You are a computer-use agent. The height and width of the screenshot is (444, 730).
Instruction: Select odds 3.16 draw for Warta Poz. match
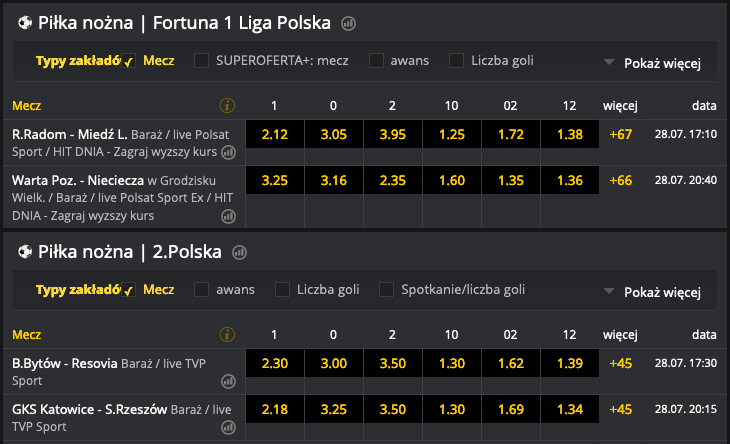[x=333, y=180]
